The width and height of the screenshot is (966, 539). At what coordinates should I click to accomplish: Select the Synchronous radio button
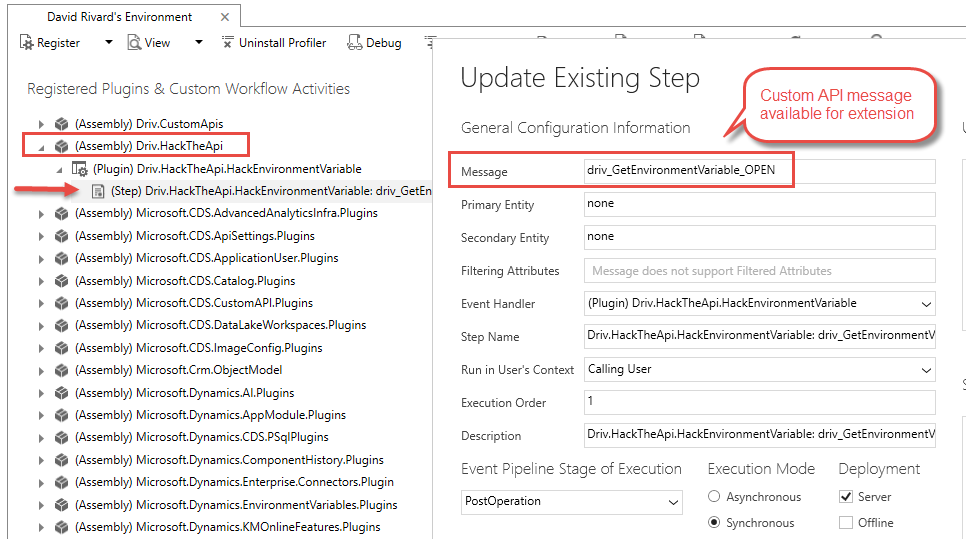click(x=714, y=522)
